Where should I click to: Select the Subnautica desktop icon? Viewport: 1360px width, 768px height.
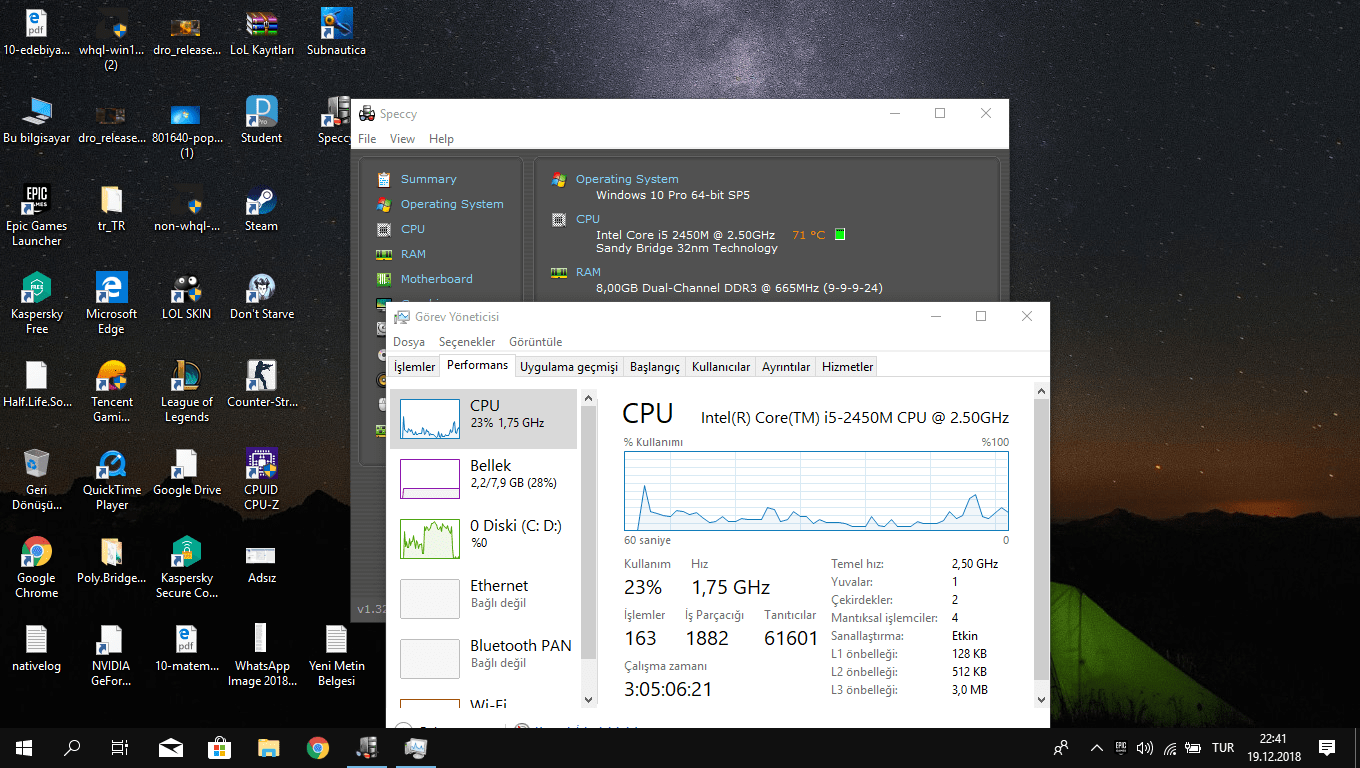click(336, 34)
